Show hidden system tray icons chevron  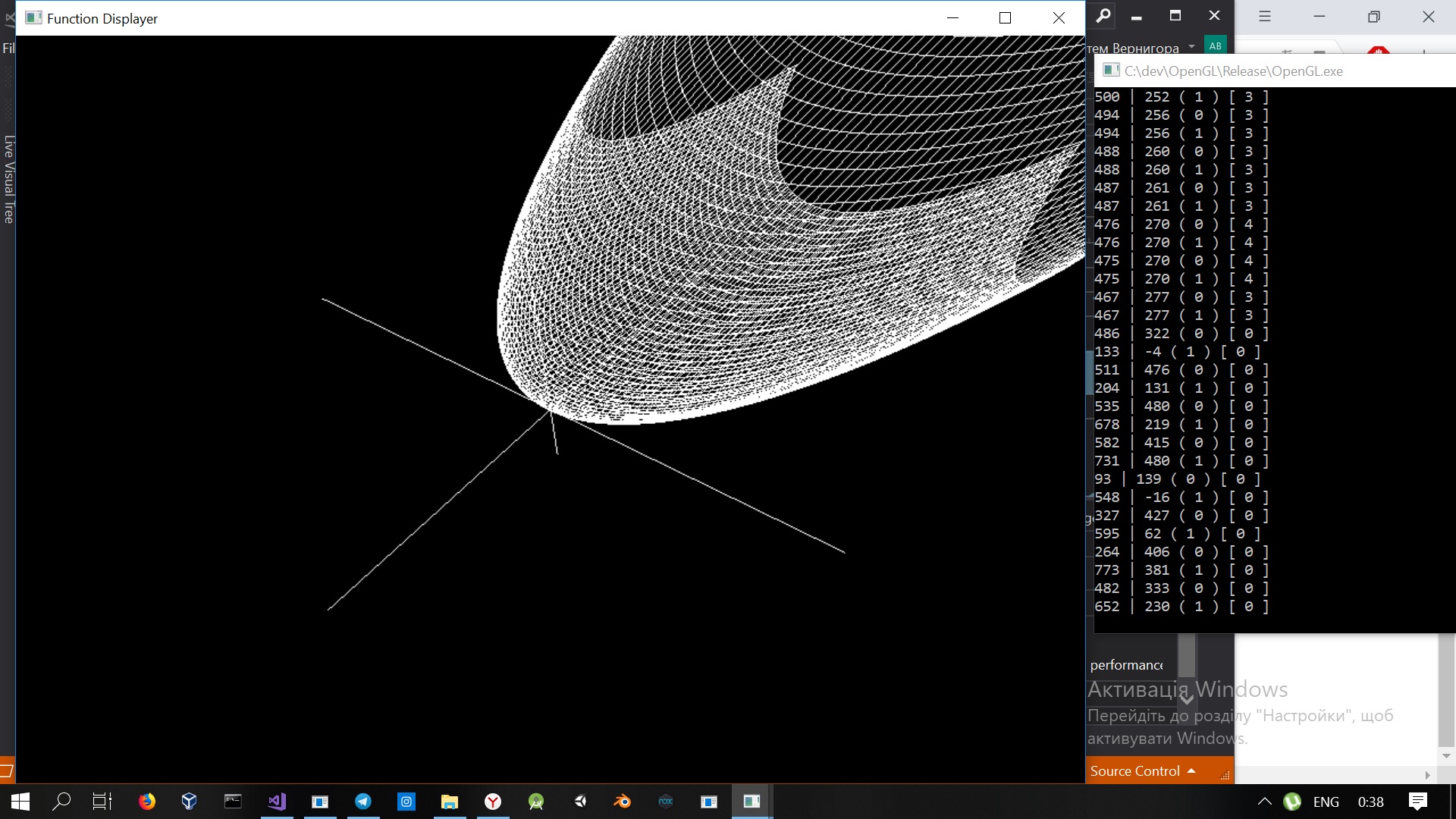[x=1264, y=802]
